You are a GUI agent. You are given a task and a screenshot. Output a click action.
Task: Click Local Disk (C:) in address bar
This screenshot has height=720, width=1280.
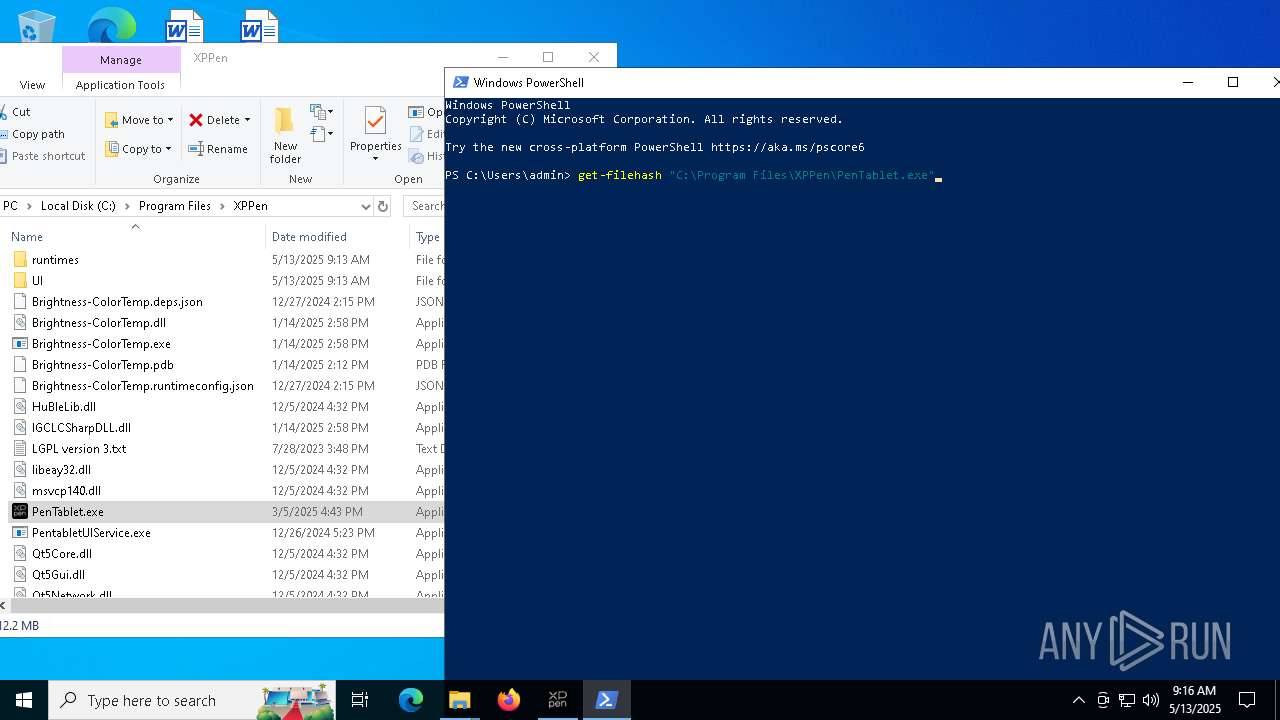[x=78, y=206]
